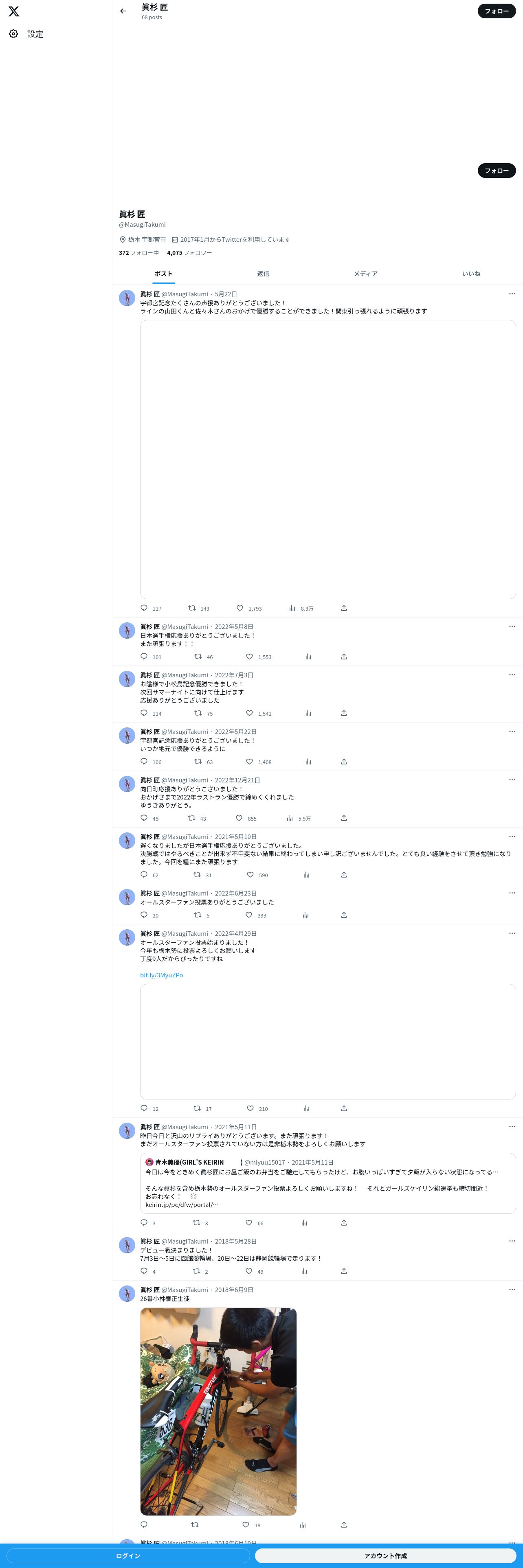Open settings gear icon in sidebar
523x1568 pixels.
(13, 34)
